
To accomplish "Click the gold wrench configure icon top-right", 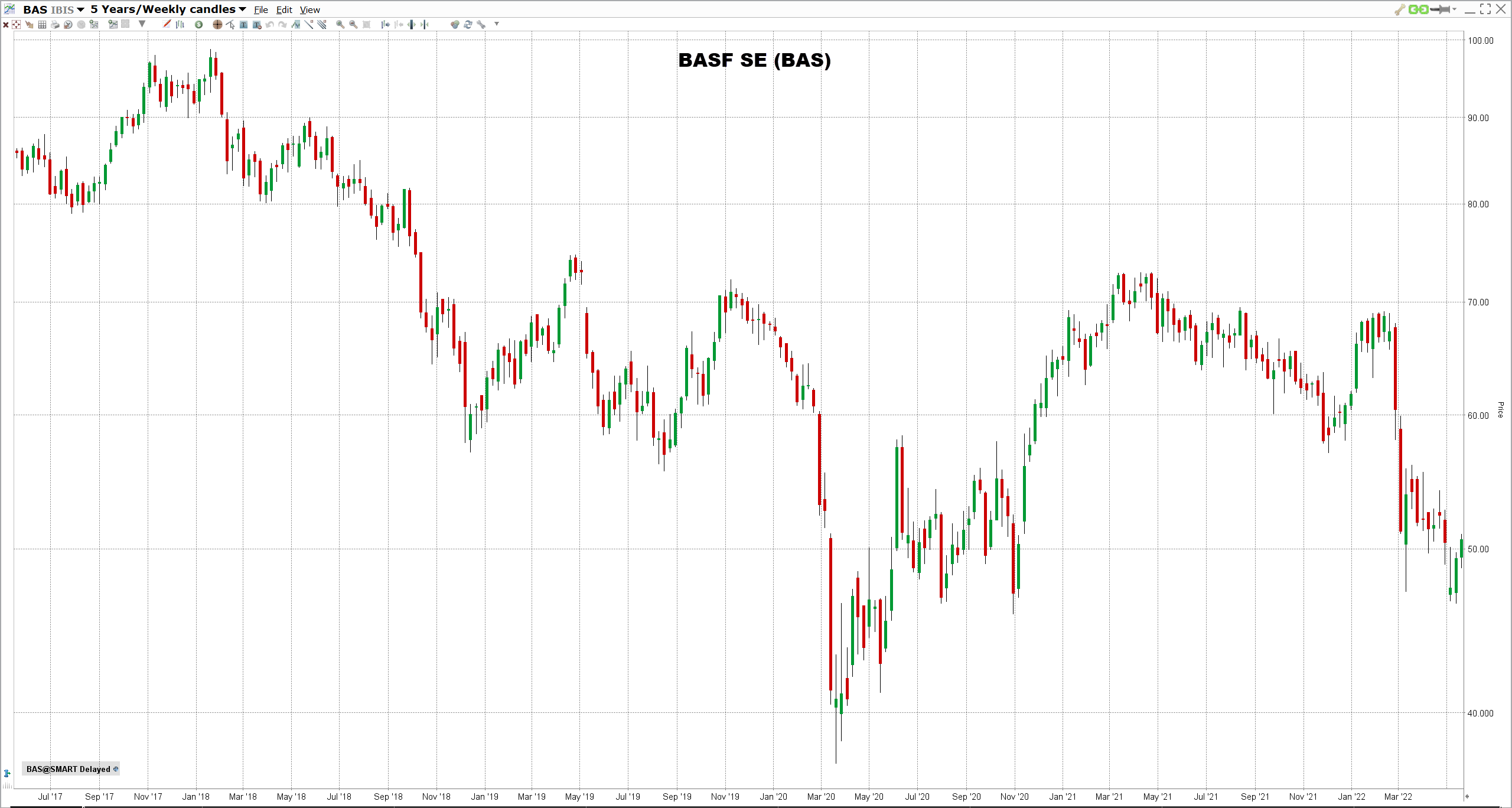I will [1400, 9].
